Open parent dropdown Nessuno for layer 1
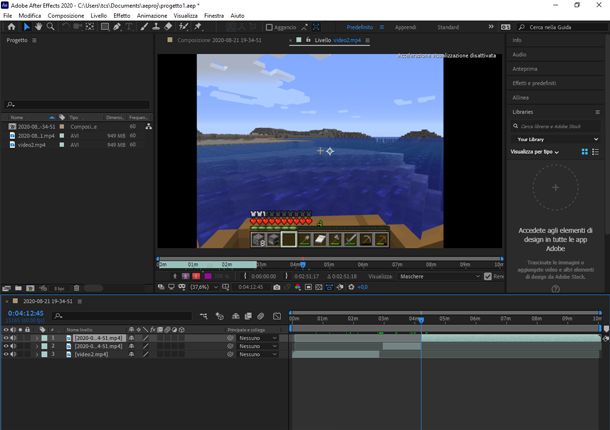Image resolution: width=610 pixels, height=430 pixels. point(257,338)
